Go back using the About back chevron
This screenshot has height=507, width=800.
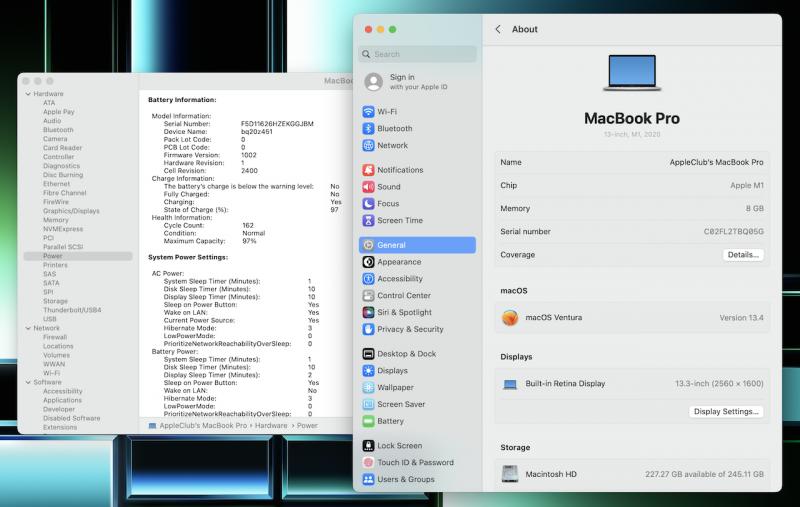498,29
